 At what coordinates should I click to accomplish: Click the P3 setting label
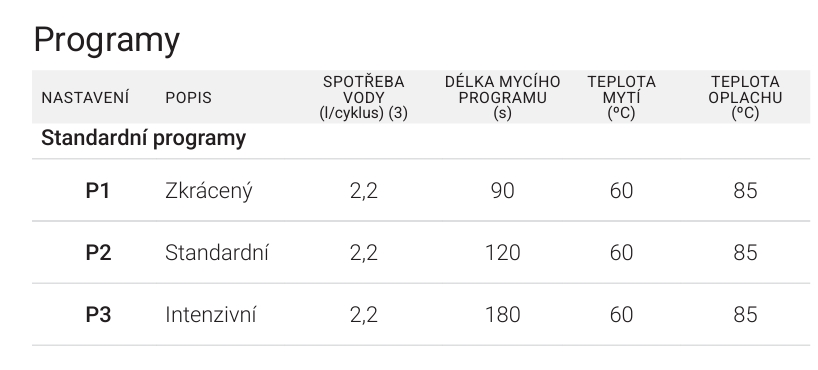pos(98,315)
